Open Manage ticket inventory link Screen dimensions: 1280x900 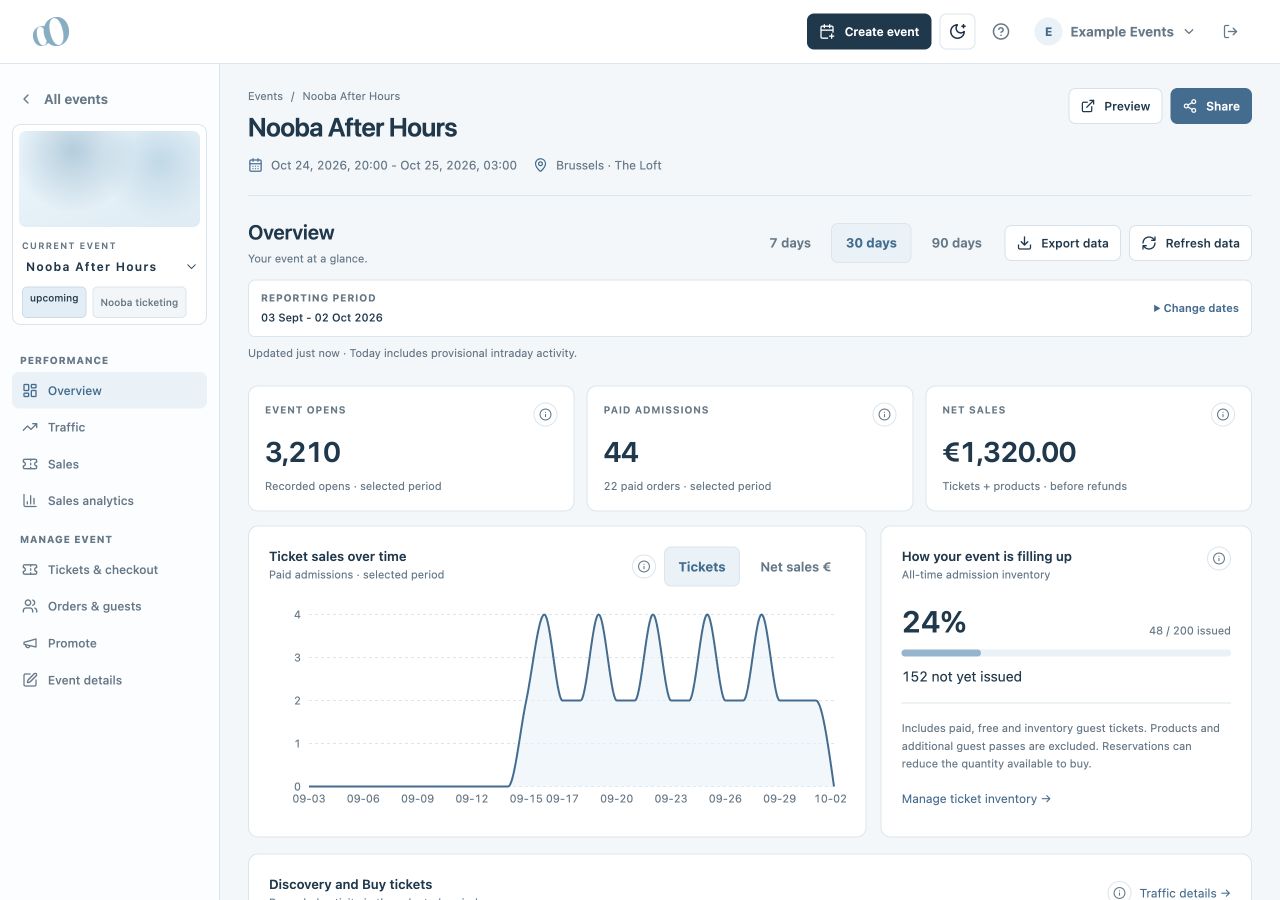pyautogui.click(x=976, y=799)
